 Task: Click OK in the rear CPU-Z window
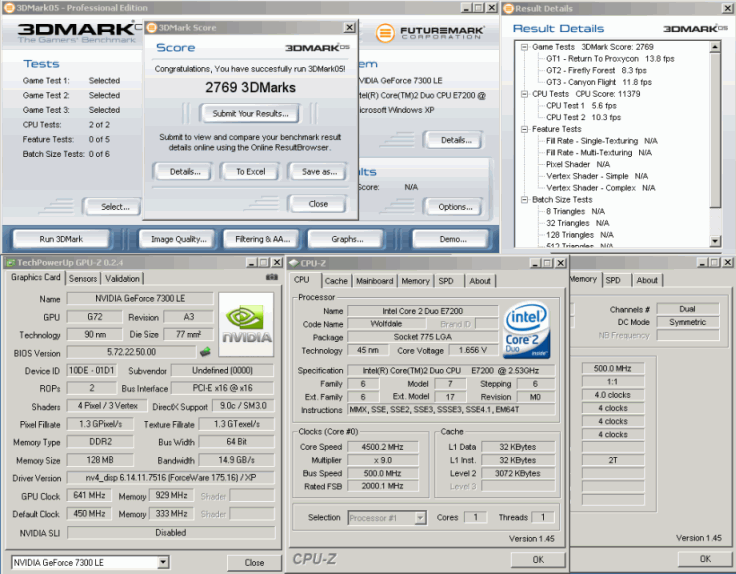pos(705,559)
